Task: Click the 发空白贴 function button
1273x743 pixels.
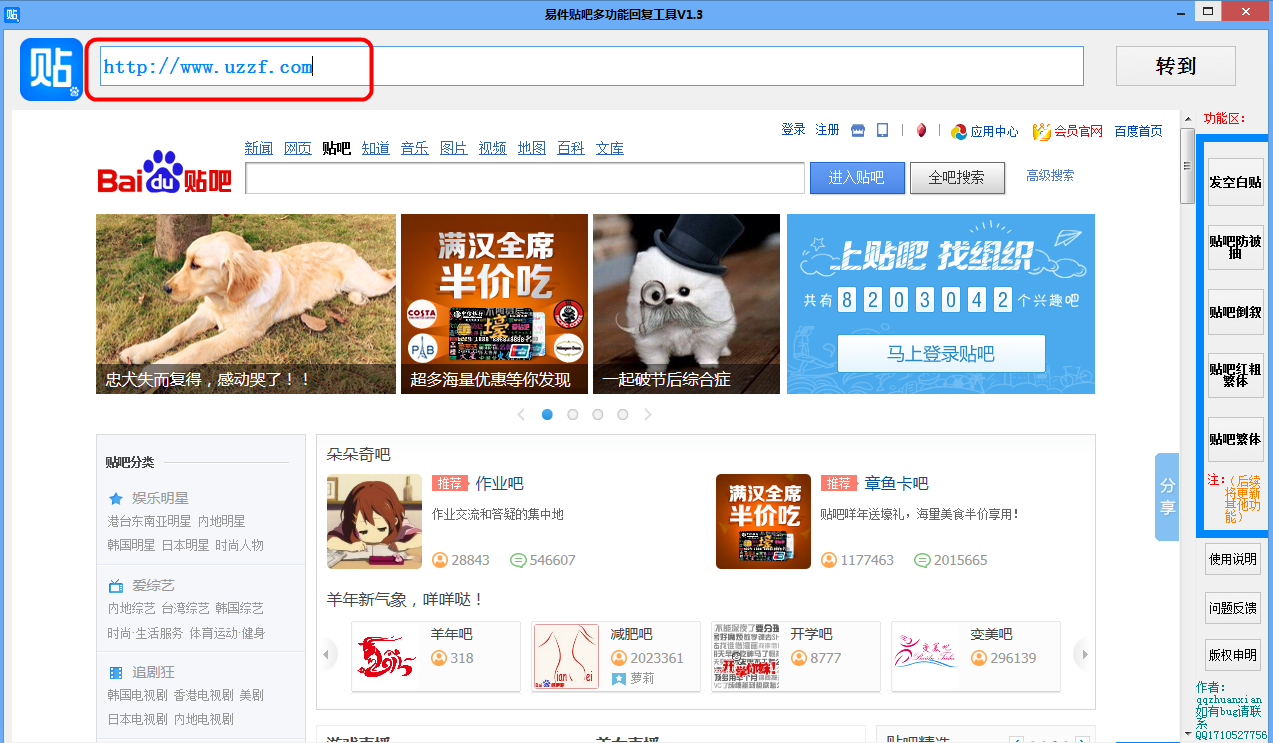Action: pos(1235,182)
